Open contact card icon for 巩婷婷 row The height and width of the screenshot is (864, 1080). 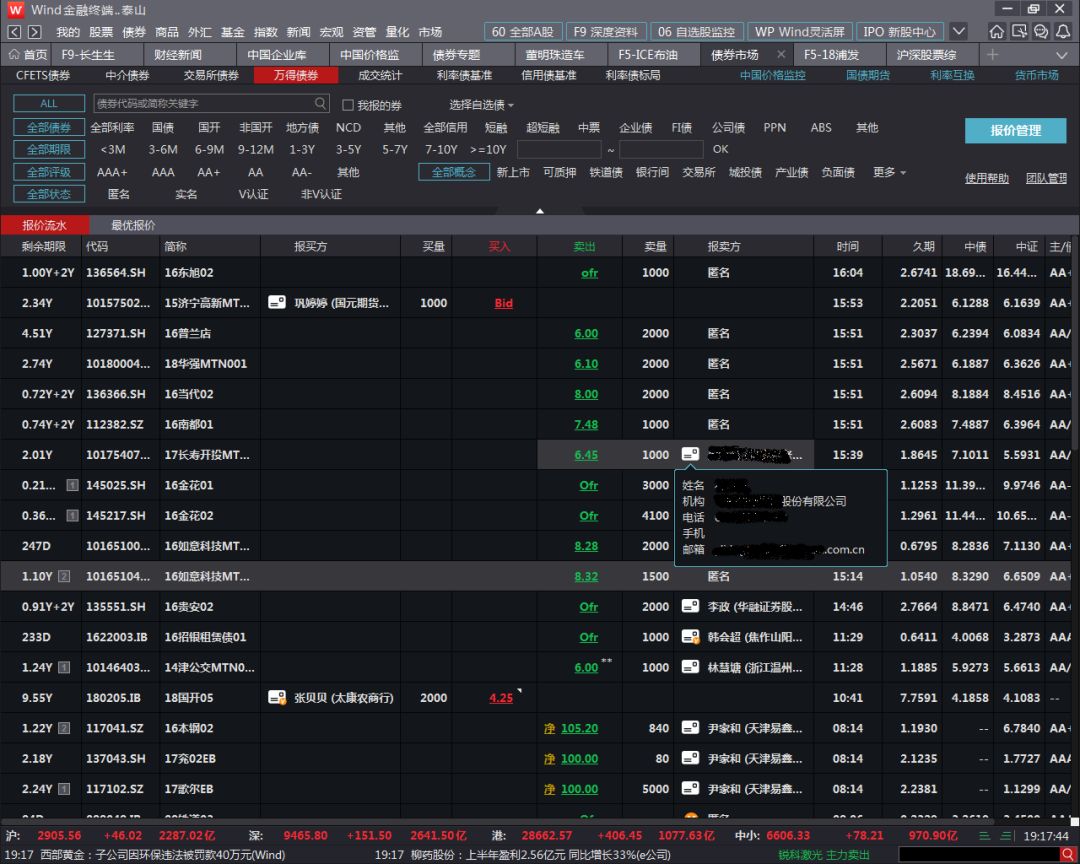coord(277,302)
